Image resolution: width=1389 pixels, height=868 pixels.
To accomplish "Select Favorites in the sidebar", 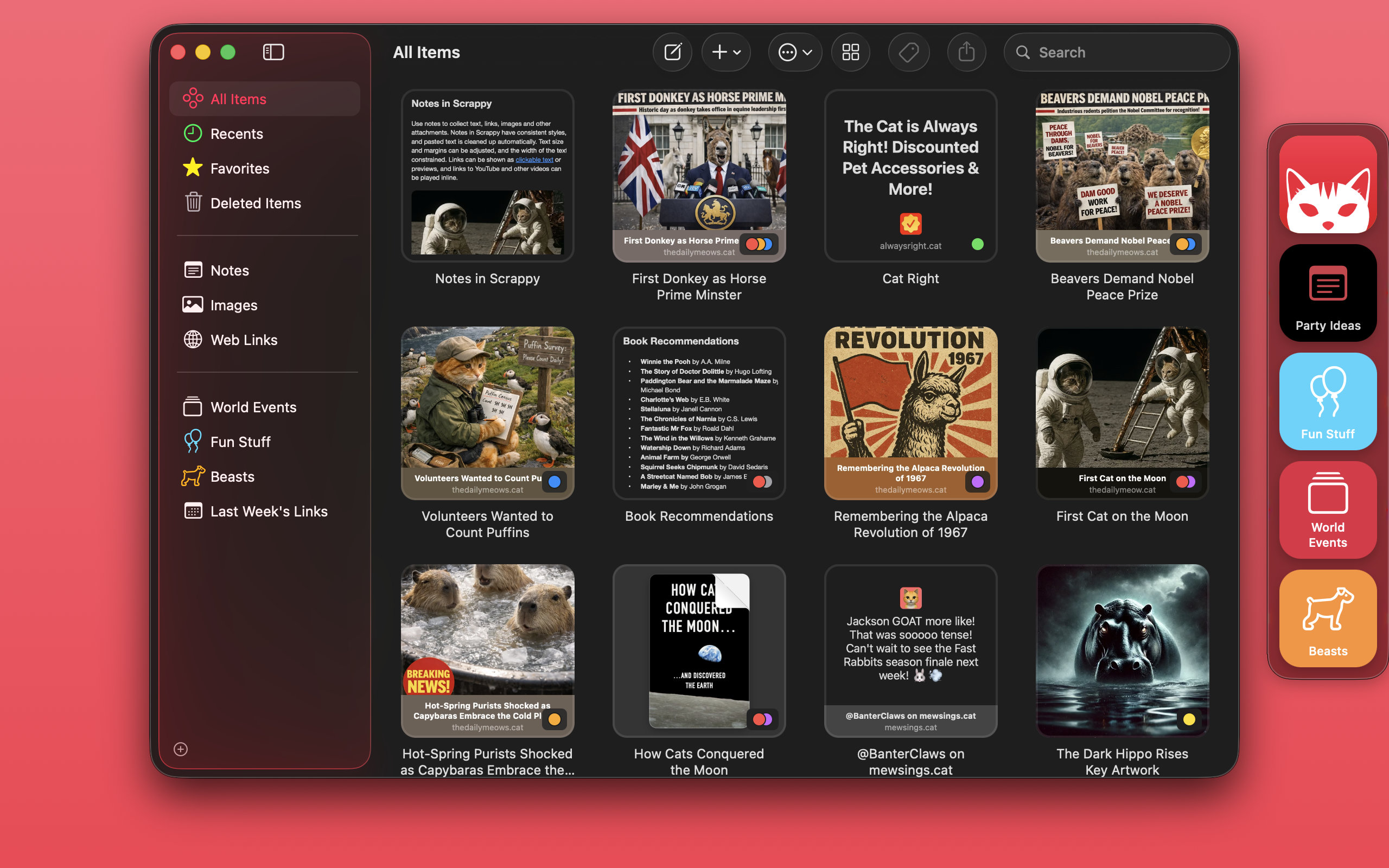I will pyautogui.click(x=239, y=168).
